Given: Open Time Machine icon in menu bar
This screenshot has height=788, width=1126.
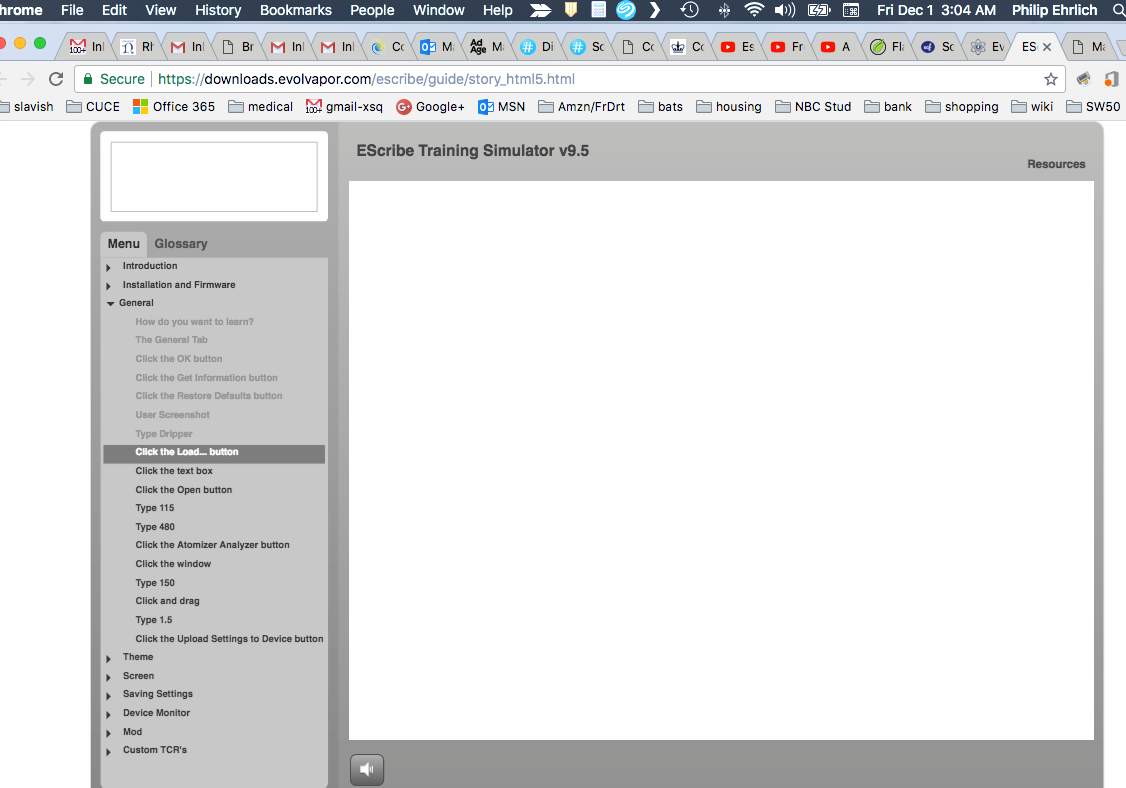Looking at the screenshot, I should click(x=689, y=10).
